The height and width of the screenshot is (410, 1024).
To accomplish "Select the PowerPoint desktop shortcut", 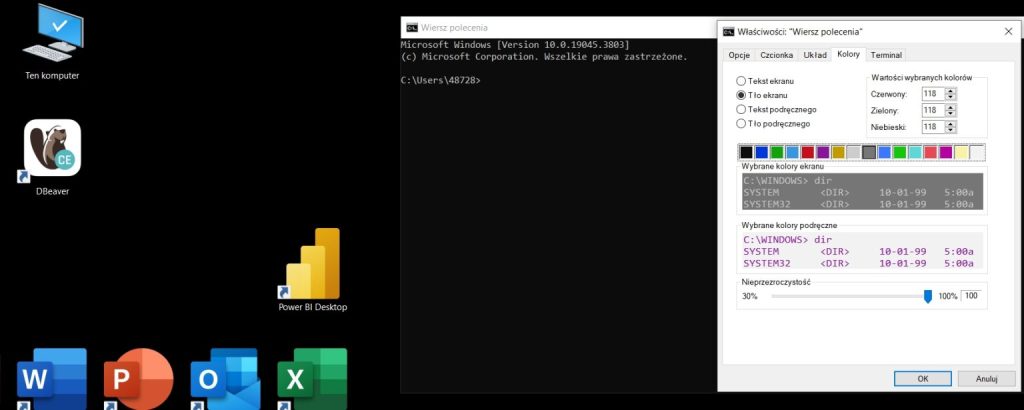I will pos(138,379).
